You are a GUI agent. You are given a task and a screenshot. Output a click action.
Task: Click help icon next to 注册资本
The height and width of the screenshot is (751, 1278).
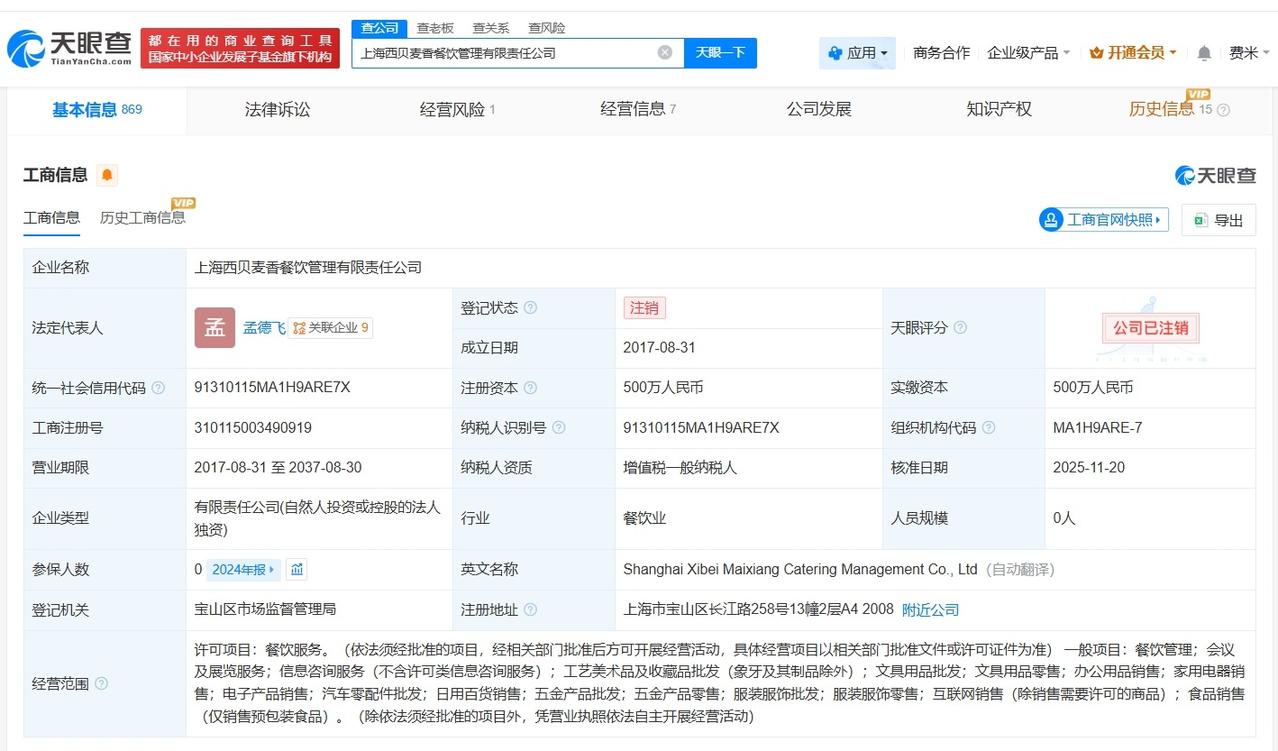click(x=530, y=388)
